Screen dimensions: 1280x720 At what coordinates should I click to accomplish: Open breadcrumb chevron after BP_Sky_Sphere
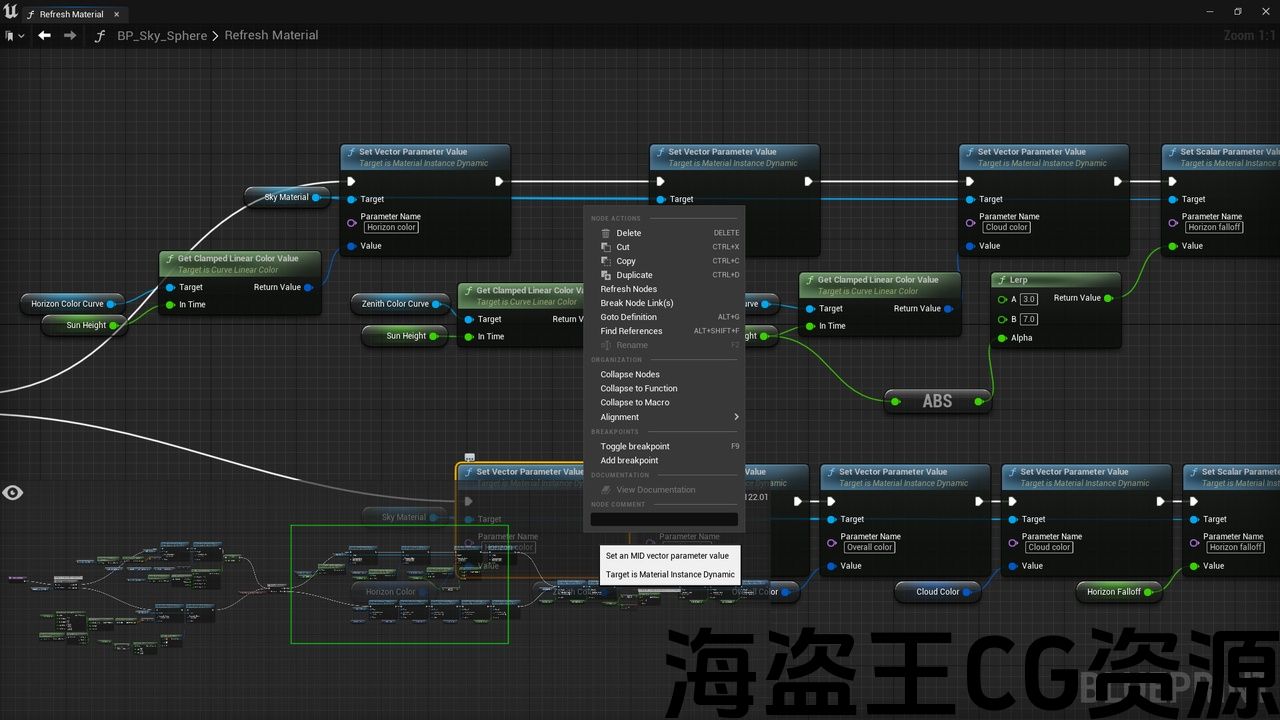click(x=216, y=36)
